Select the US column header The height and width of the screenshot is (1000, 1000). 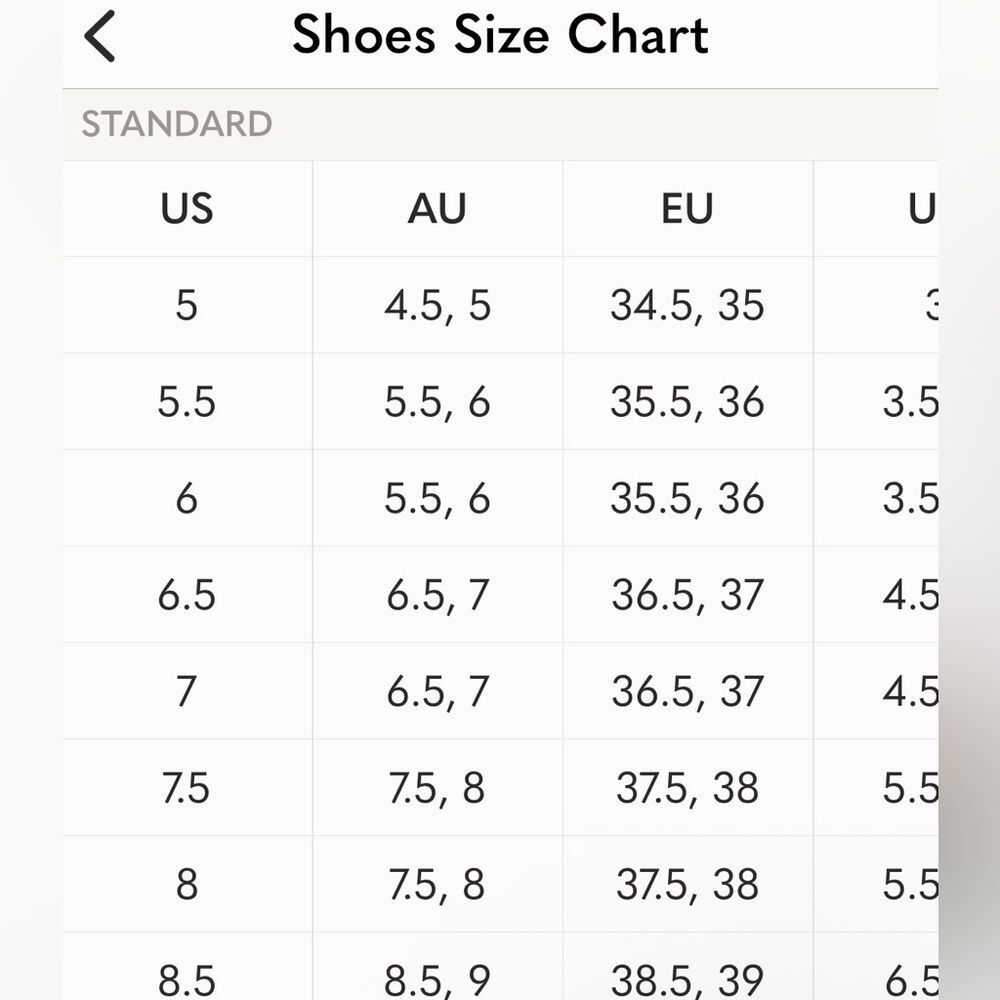coord(187,209)
